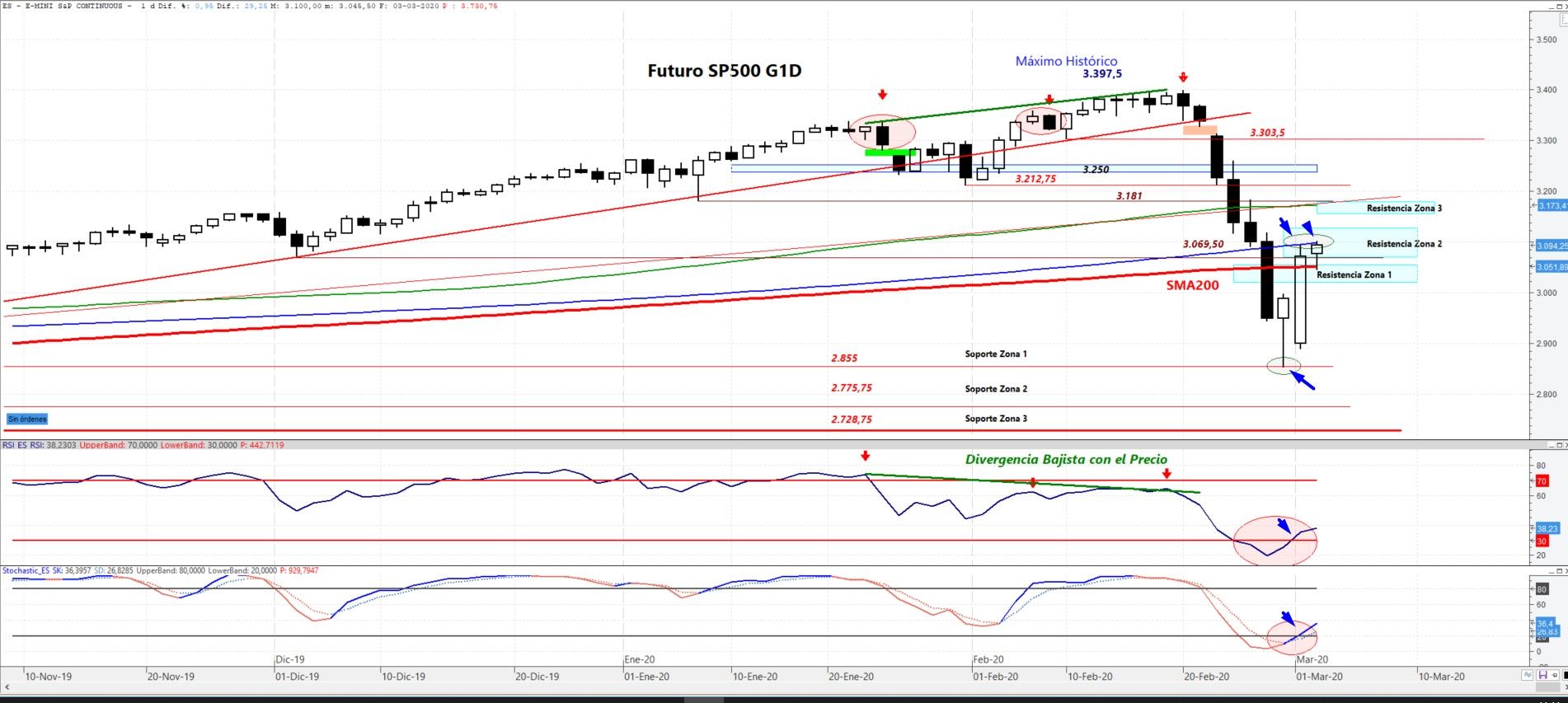Click the 2.855 support level value
1568x703 pixels.
click(x=844, y=359)
